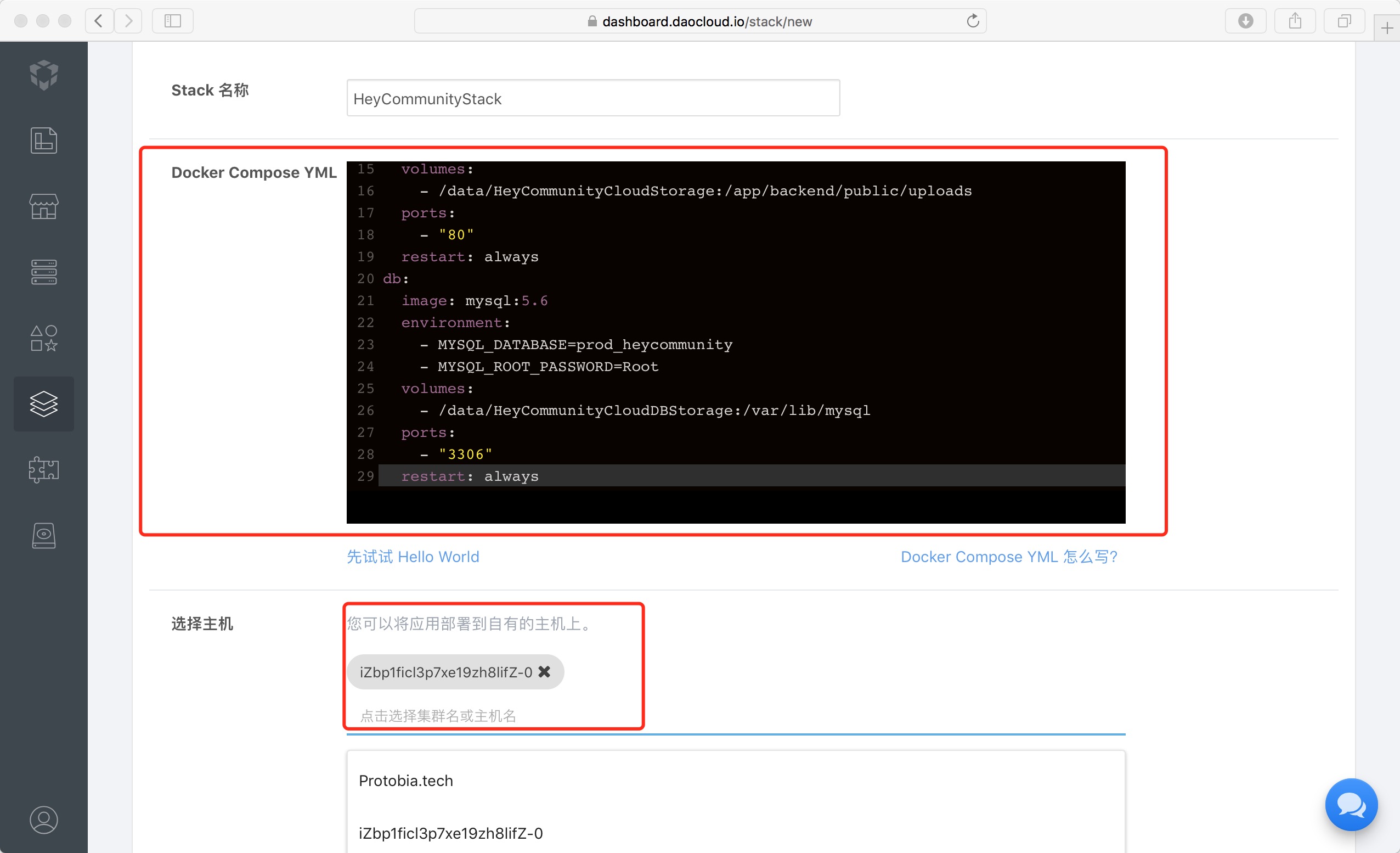Open the Safari share button

click(x=1295, y=21)
